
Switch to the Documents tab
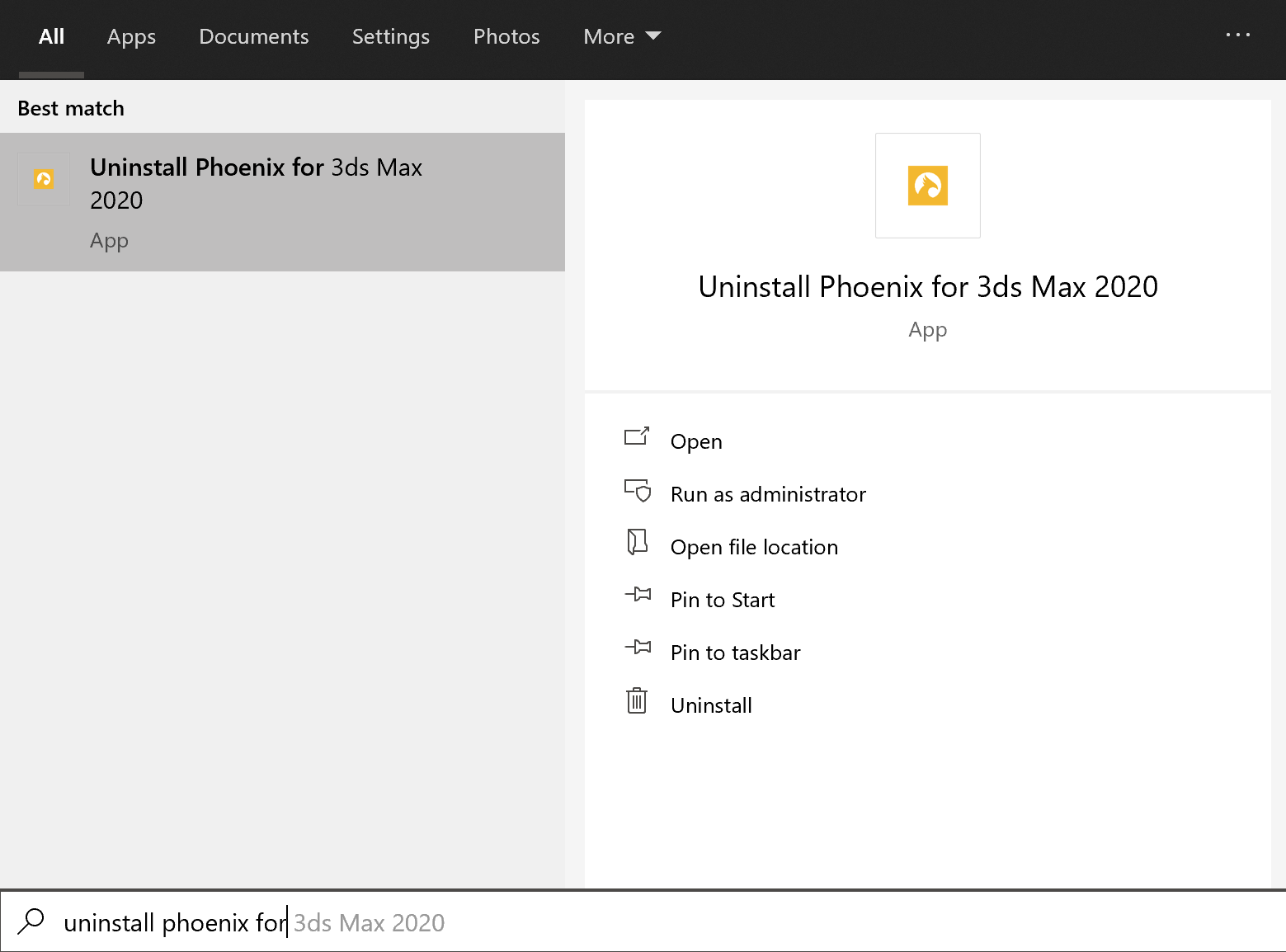(254, 36)
